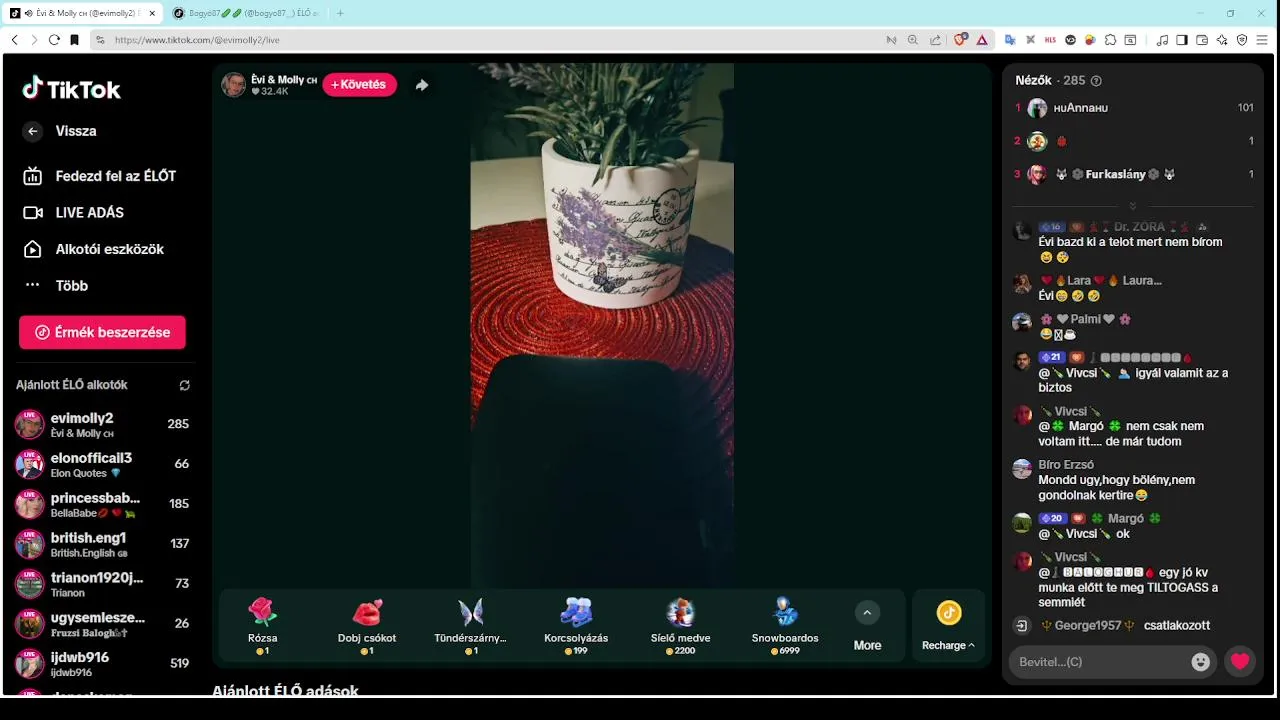Image resolution: width=1280 pixels, height=720 pixels.
Task: Open top viewer ʜᴜAnnaʜᴜ
Action: 1134,108
